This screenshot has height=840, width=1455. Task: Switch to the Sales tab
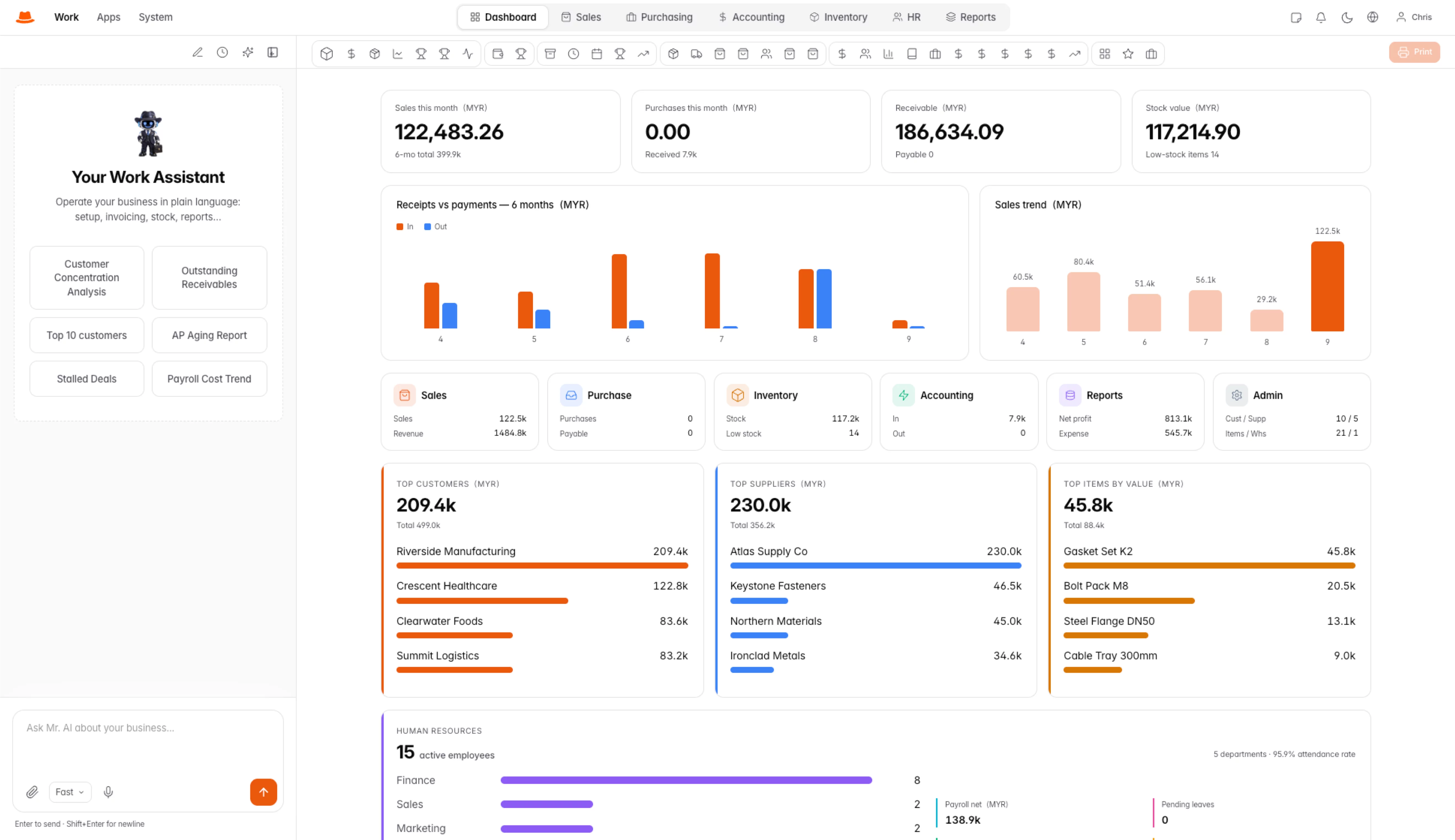pos(581,17)
